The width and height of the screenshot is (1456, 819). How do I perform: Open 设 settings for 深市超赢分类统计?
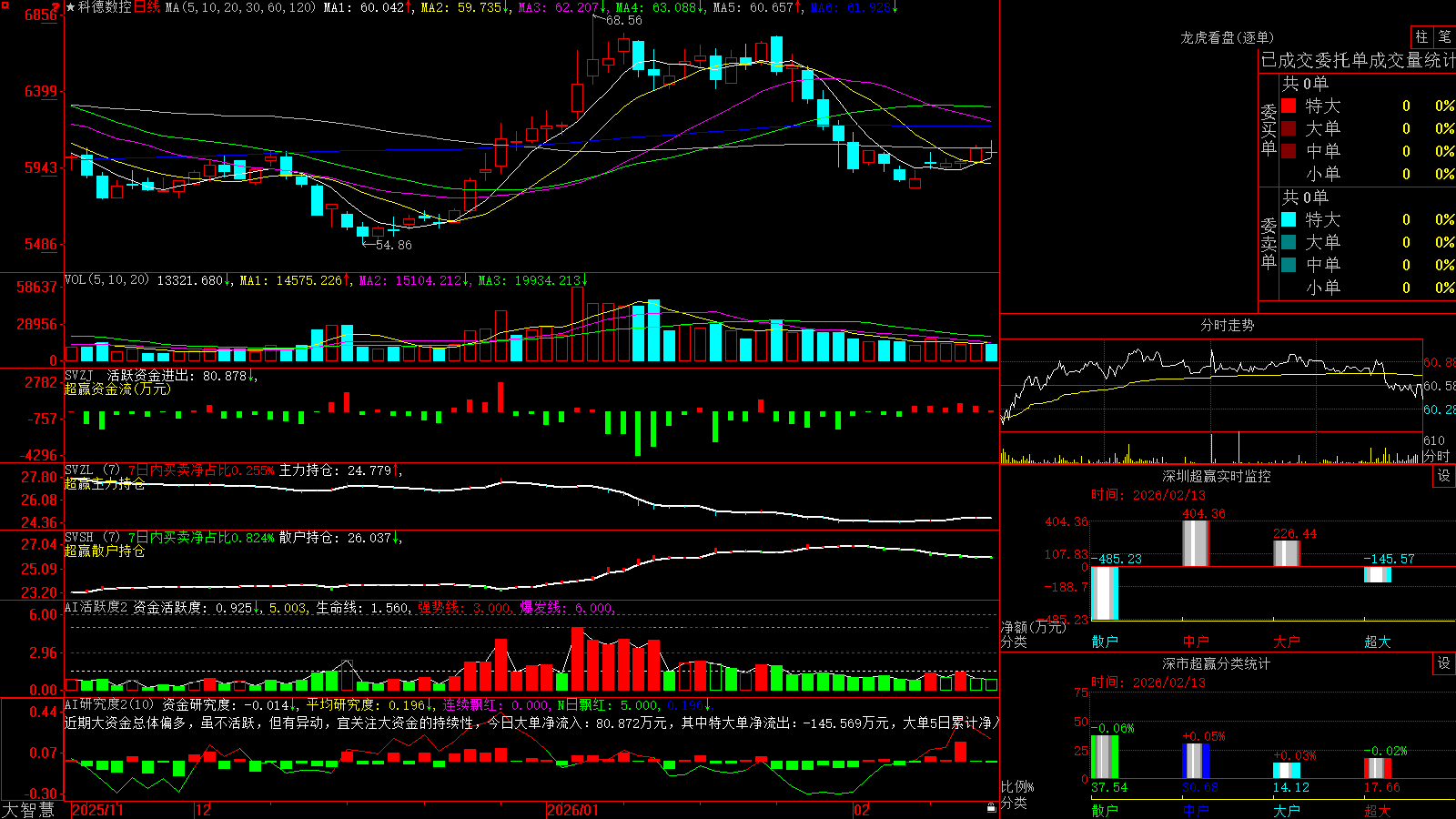pyautogui.click(x=1444, y=663)
